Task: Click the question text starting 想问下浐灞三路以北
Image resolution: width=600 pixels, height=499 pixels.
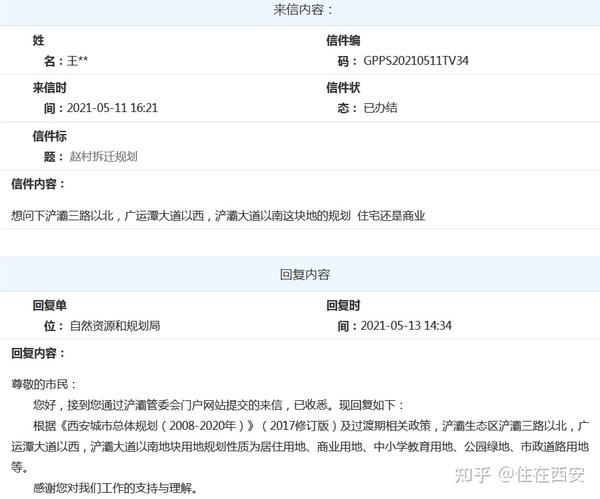Action: pyautogui.click(x=218, y=216)
